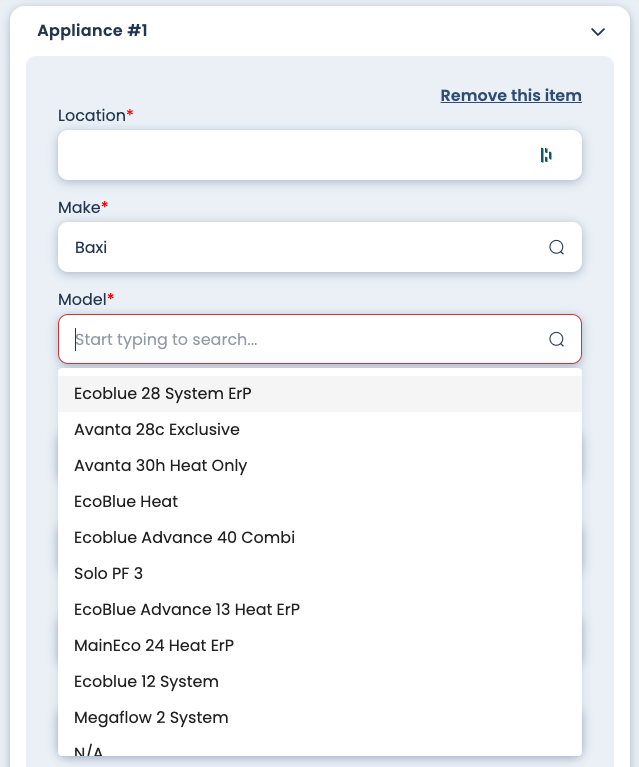The height and width of the screenshot is (767, 639).
Task: Select Solo PF 3 model
Action: click(x=108, y=574)
